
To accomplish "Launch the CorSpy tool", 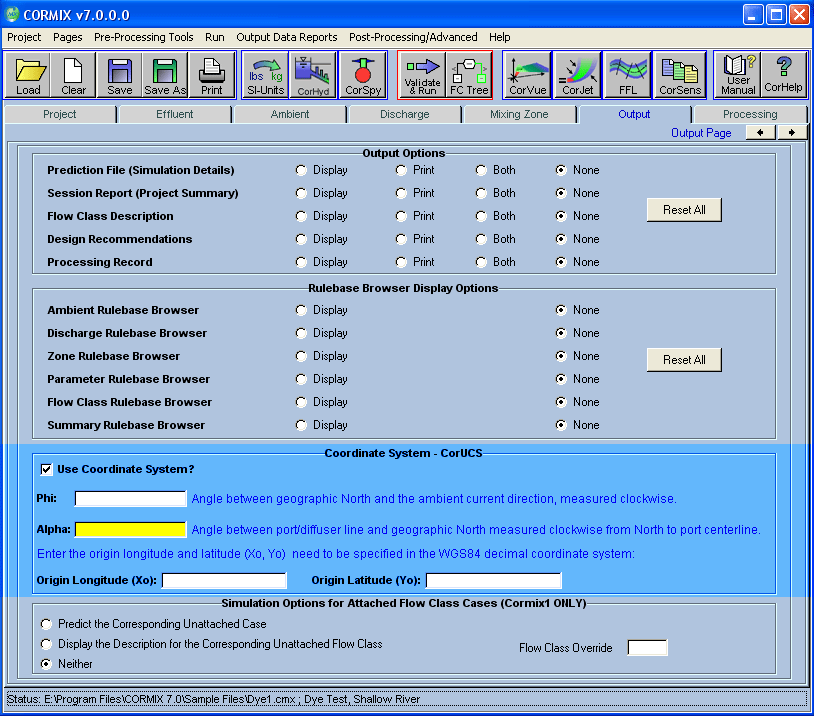I will (x=363, y=75).
